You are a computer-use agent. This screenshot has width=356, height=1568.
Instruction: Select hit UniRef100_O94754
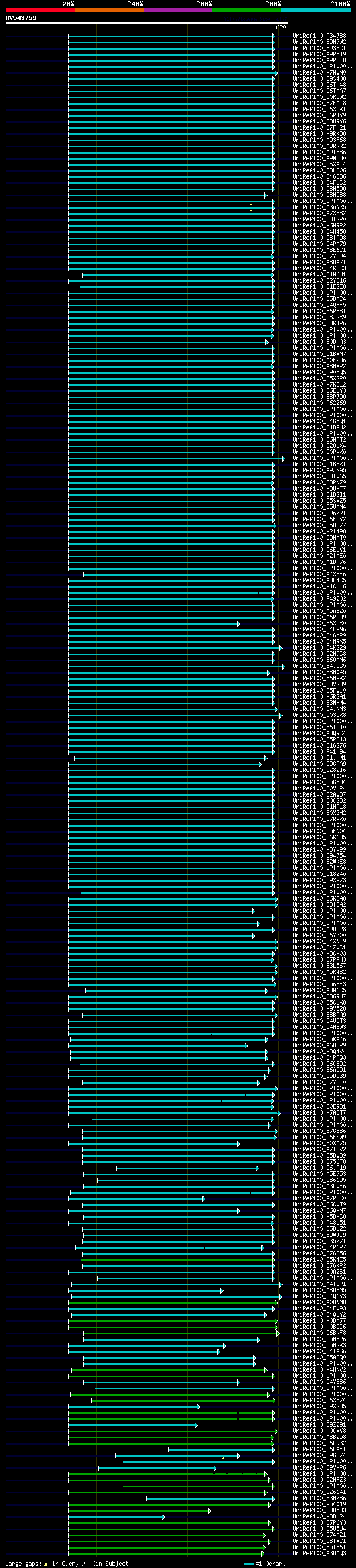pos(319,856)
